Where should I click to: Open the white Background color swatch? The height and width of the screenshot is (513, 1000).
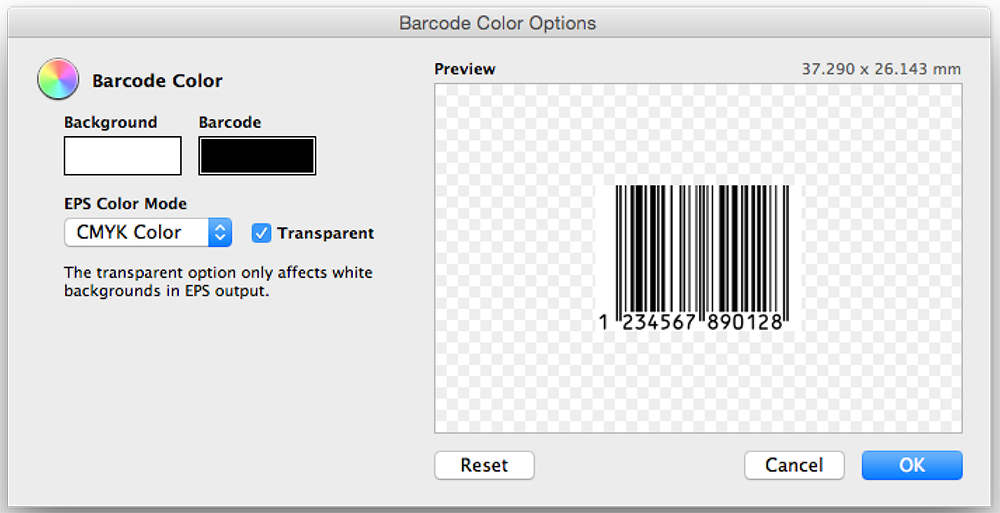pos(122,156)
